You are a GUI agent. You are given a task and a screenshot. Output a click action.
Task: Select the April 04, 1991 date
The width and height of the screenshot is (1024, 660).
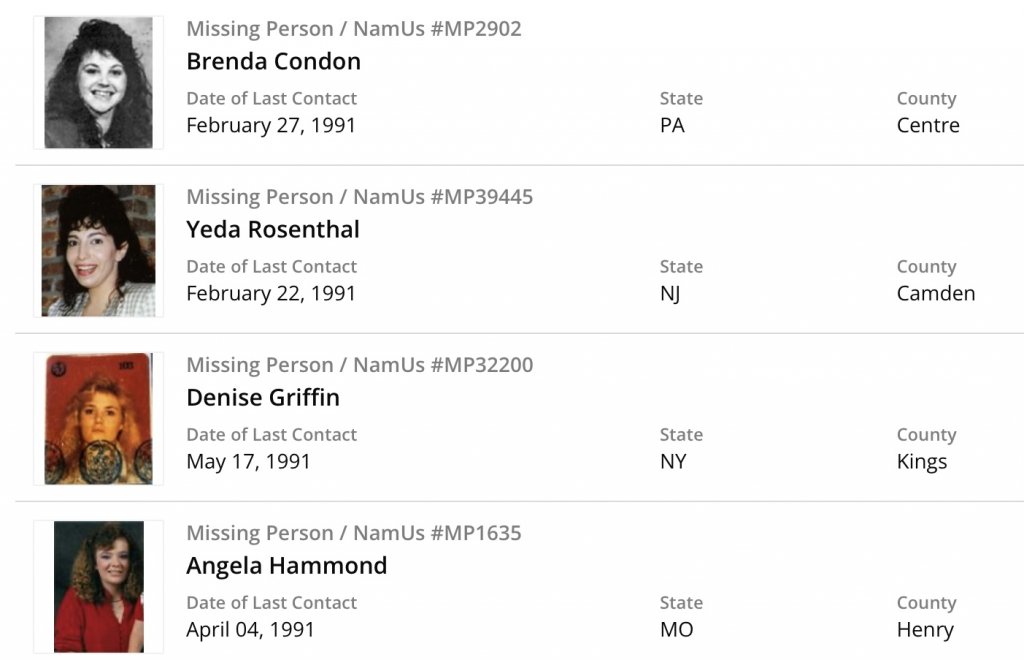(x=250, y=629)
